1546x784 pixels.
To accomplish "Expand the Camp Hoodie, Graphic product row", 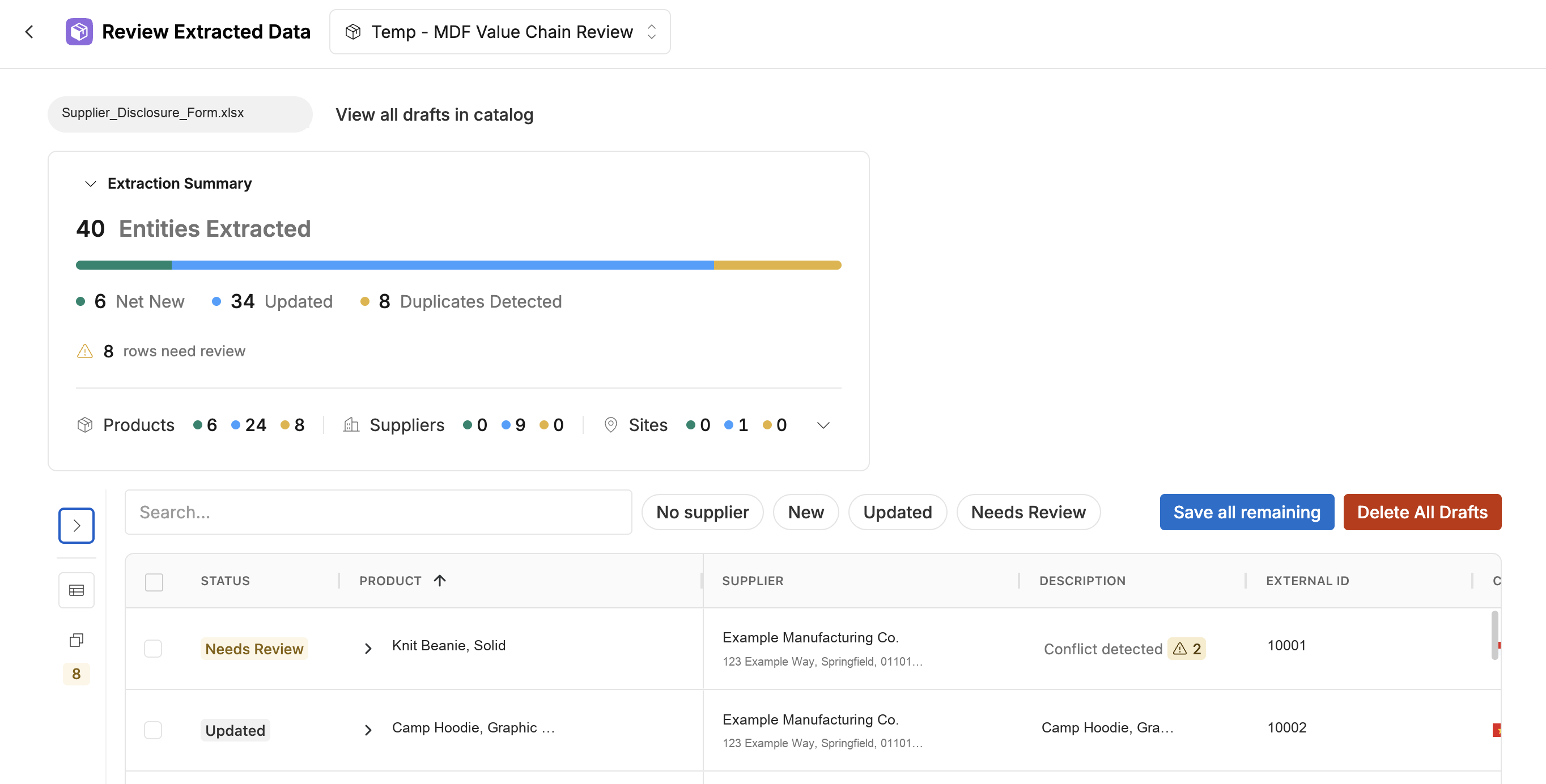I will pos(368,730).
